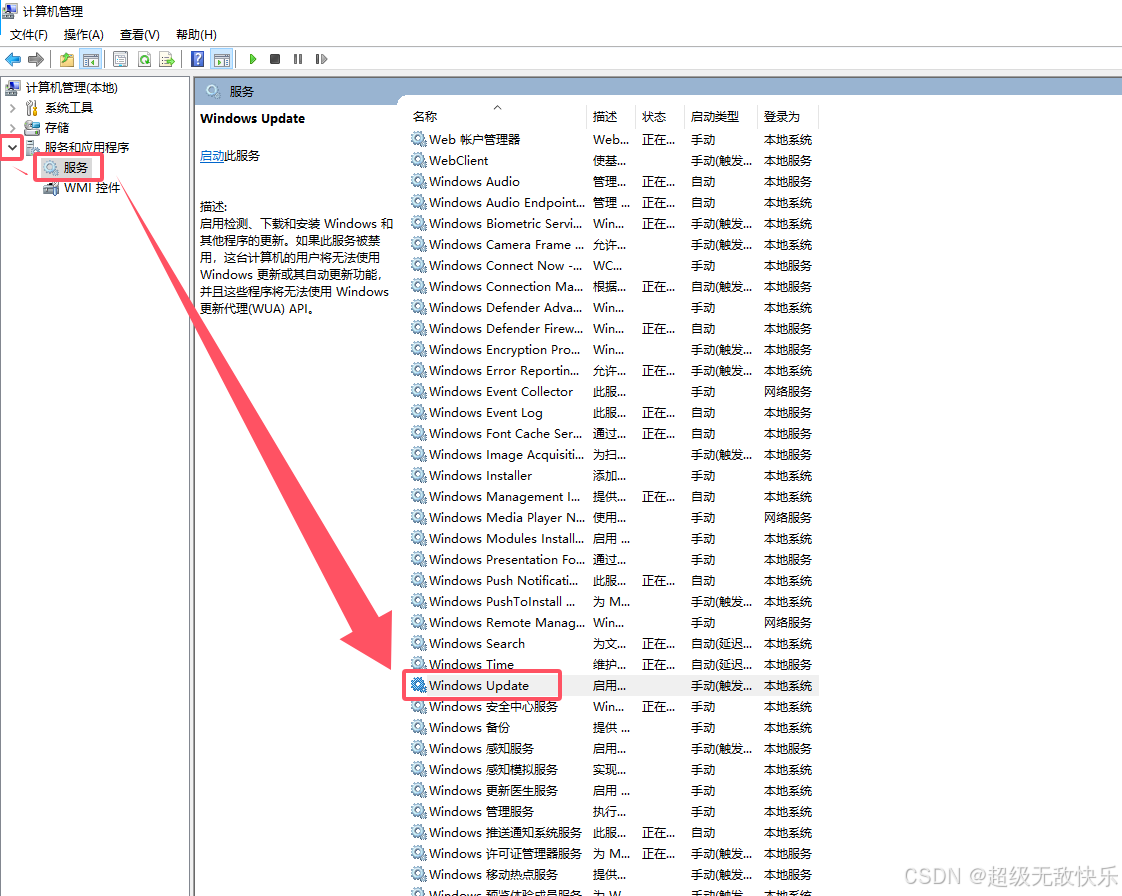Click the grey Forward arrow toolbar icon
The height and width of the screenshot is (896, 1122).
(x=36, y=59)
